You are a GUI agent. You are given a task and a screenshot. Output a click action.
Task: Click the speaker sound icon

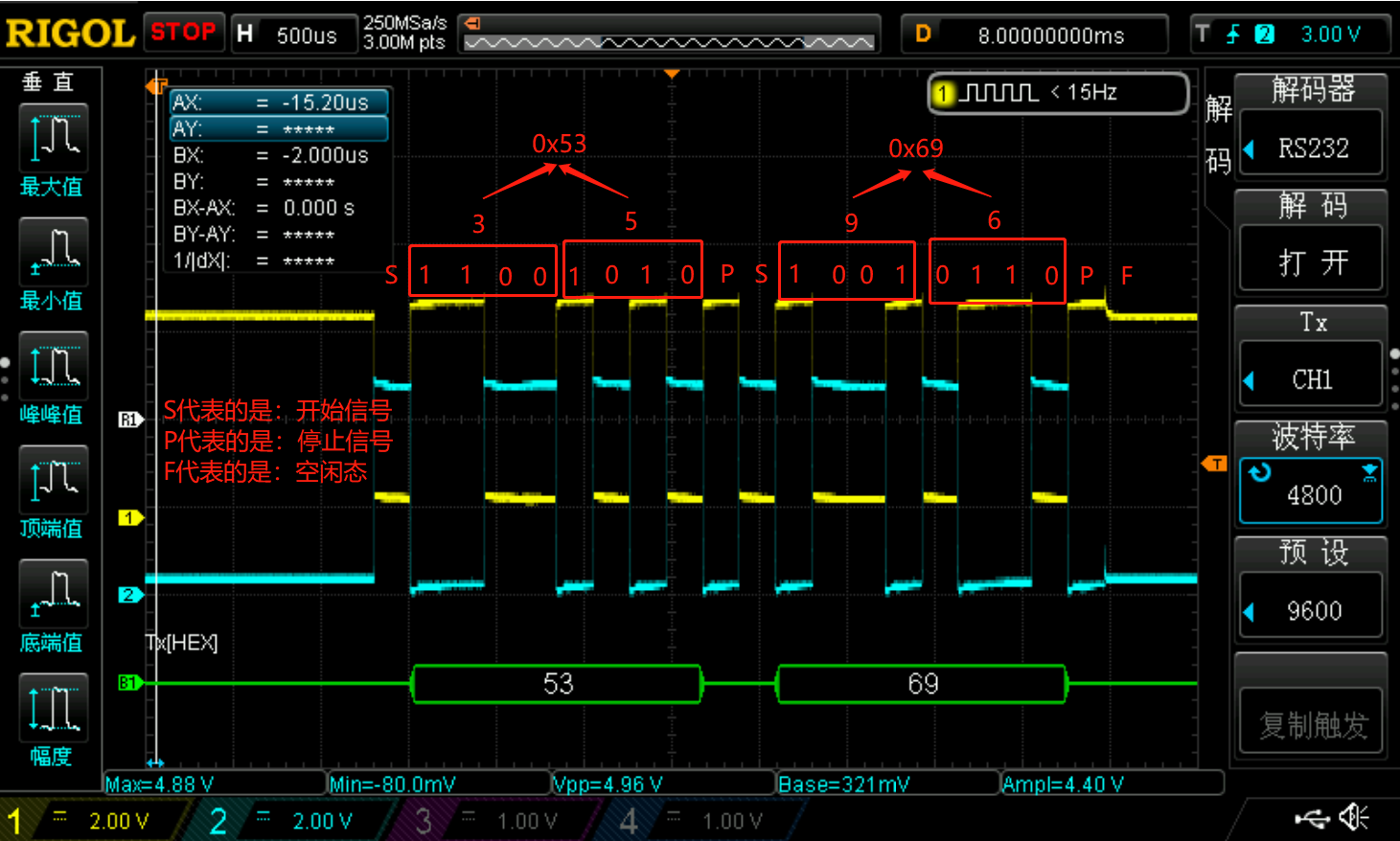point(1355,817)
